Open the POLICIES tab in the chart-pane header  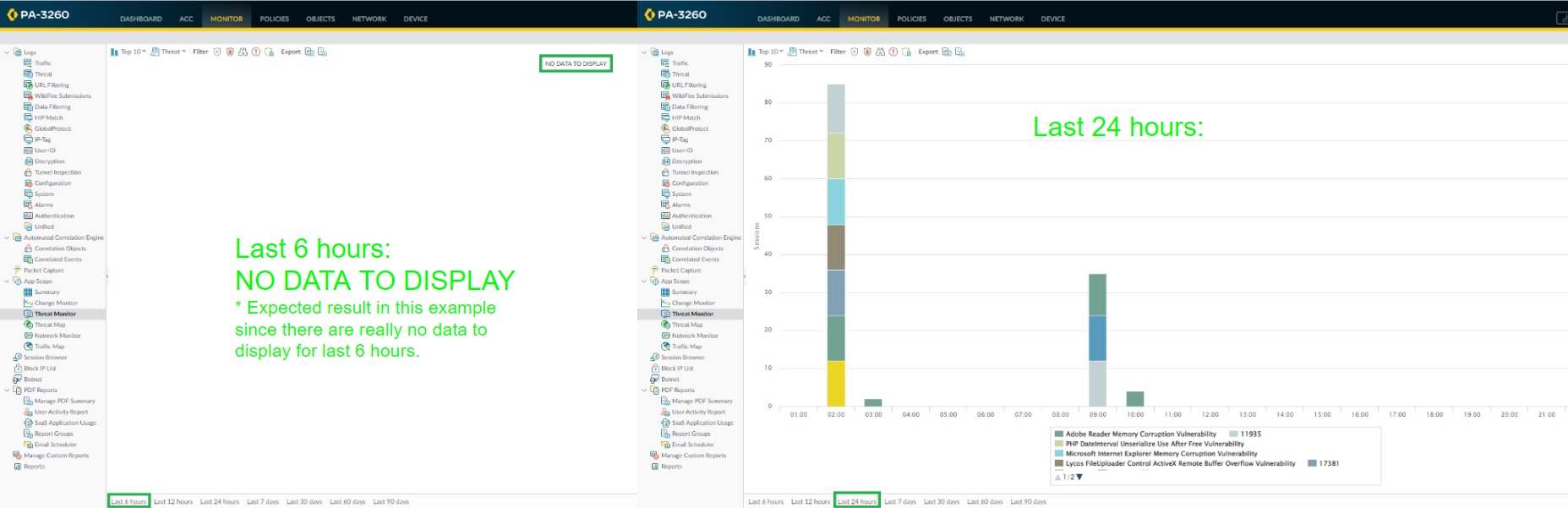[x=911, y=19]
